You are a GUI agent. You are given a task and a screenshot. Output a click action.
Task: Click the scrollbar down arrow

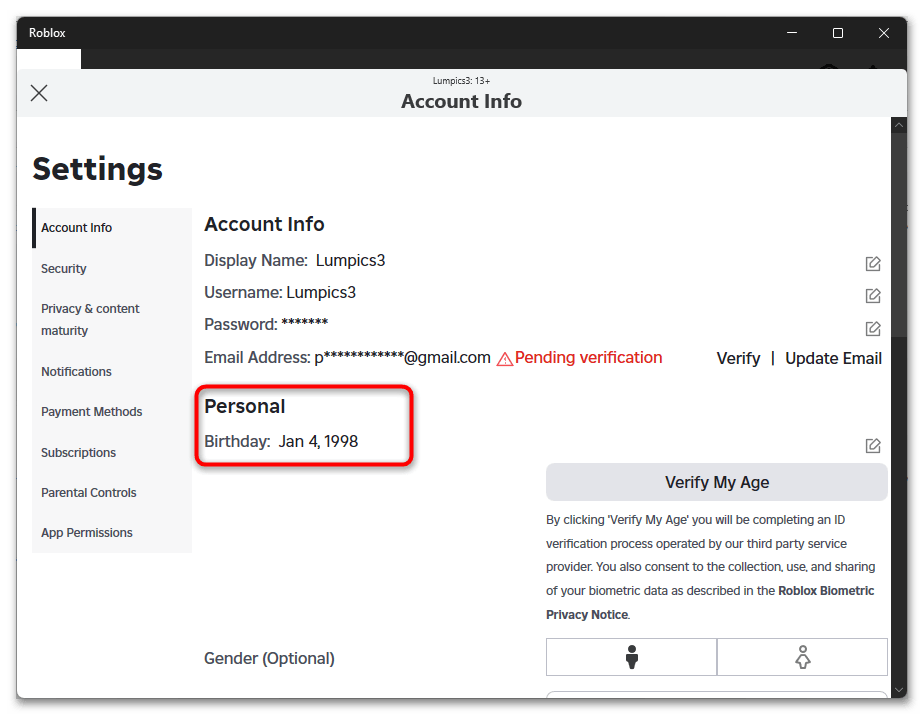[899, 690]
